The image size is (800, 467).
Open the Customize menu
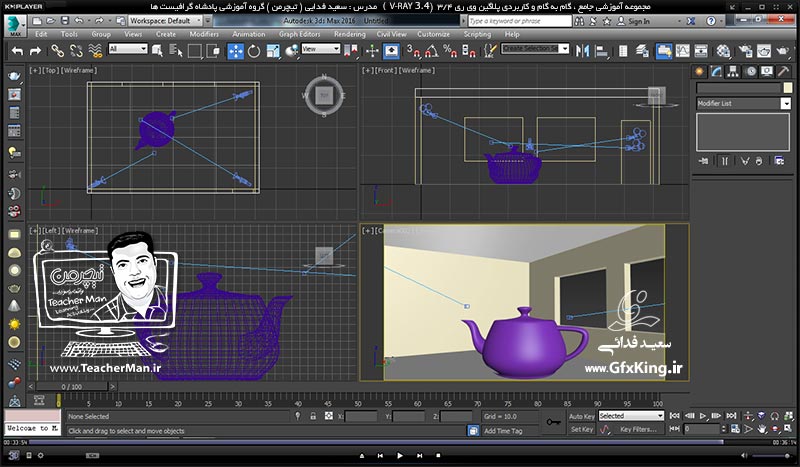coord(433,34)
